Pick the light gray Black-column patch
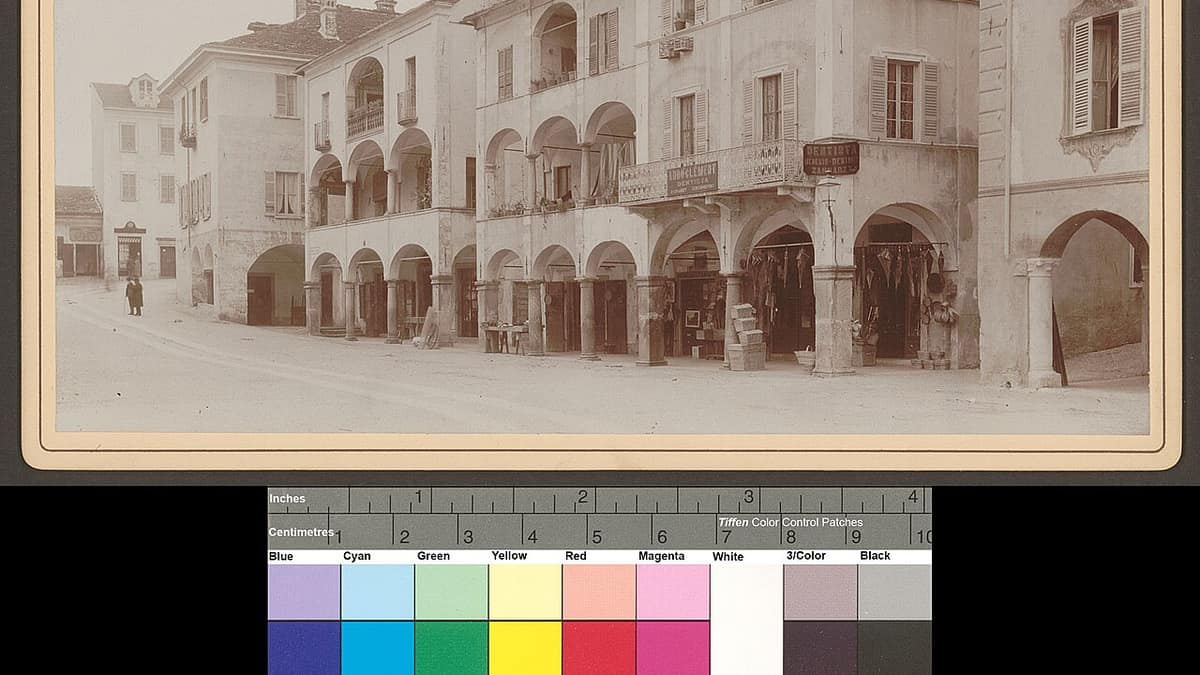 895,592
